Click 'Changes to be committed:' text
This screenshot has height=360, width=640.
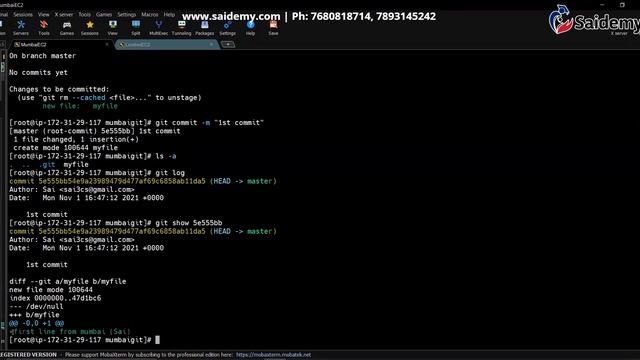click(59, 89)
